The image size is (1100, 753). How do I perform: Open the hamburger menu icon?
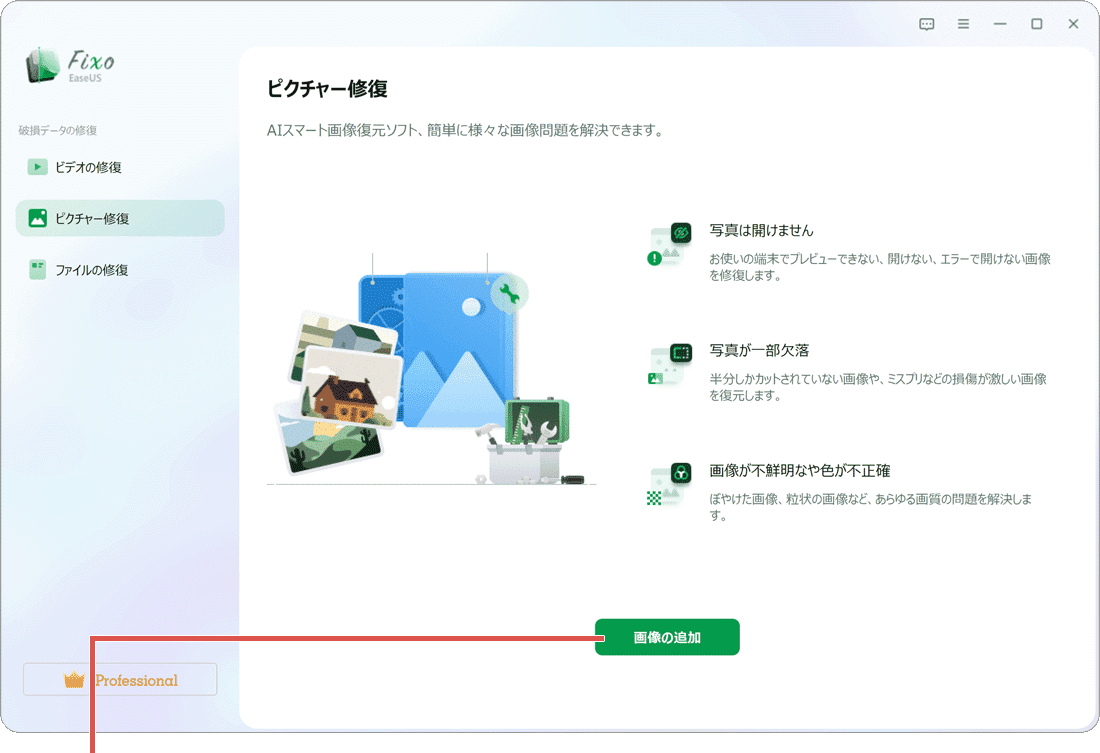point(963,23)
